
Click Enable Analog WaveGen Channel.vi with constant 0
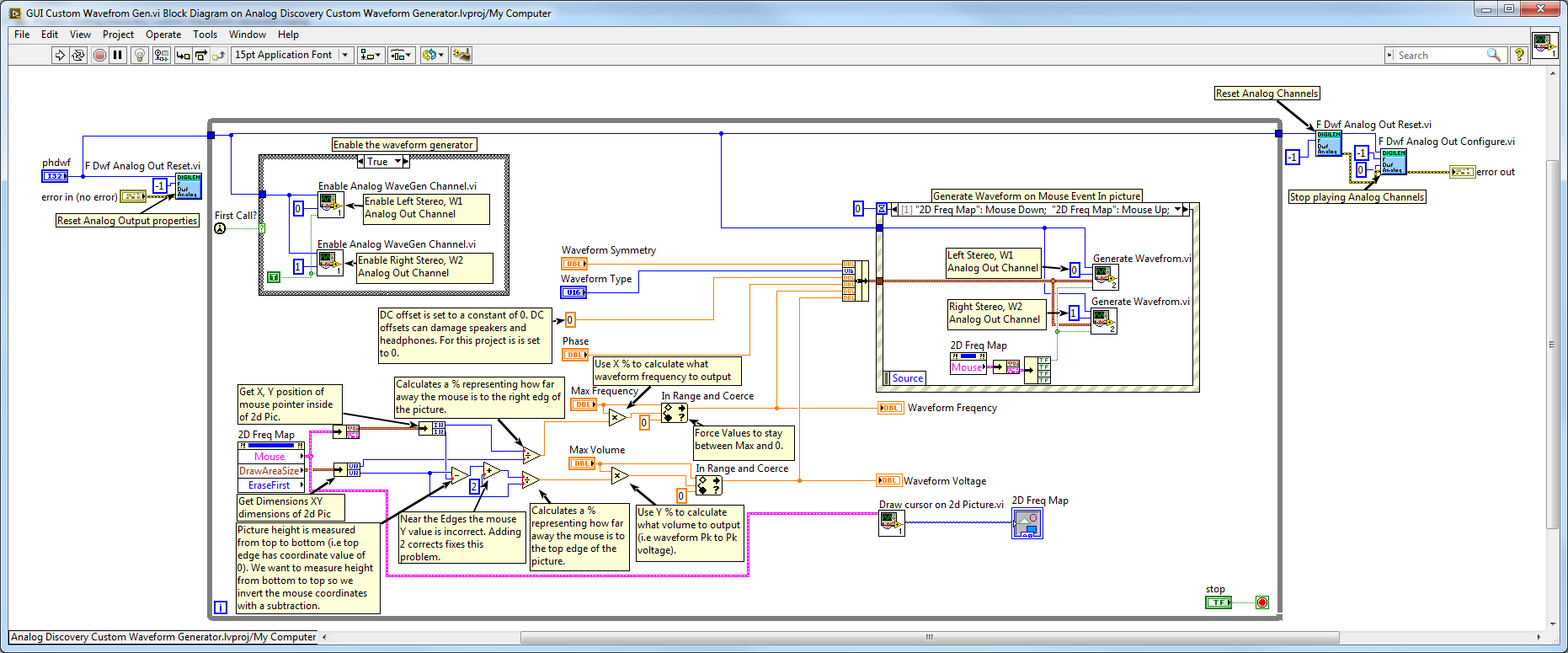pyautogui.click(x=331, y=206)
